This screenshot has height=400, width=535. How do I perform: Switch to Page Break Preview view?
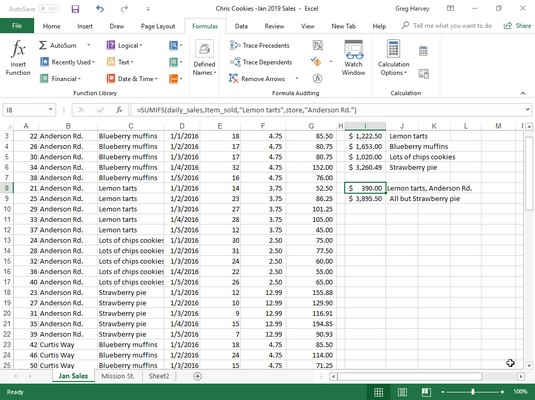[x=425, y=392]
